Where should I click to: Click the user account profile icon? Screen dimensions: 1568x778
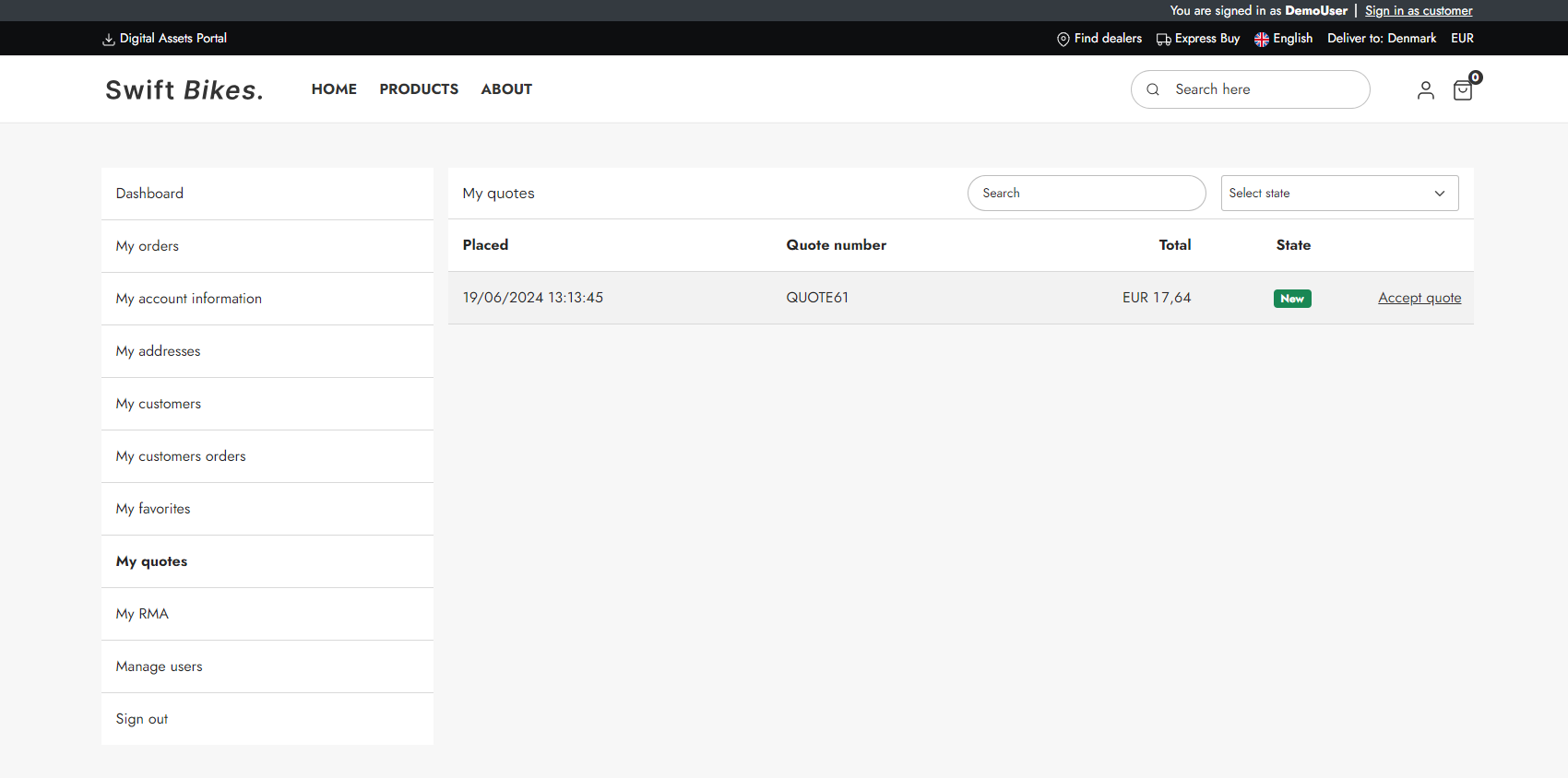pyautogui.click(x=1425, y=90)
